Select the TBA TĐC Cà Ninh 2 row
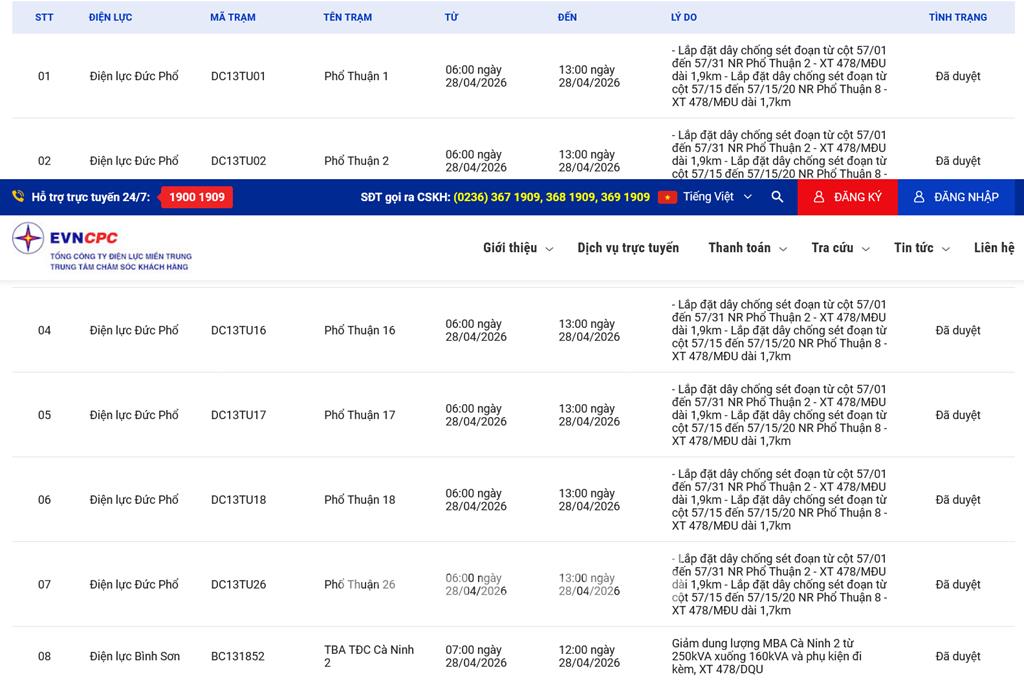The width and height of the screenshot is (1024, 681). [368, 656]
